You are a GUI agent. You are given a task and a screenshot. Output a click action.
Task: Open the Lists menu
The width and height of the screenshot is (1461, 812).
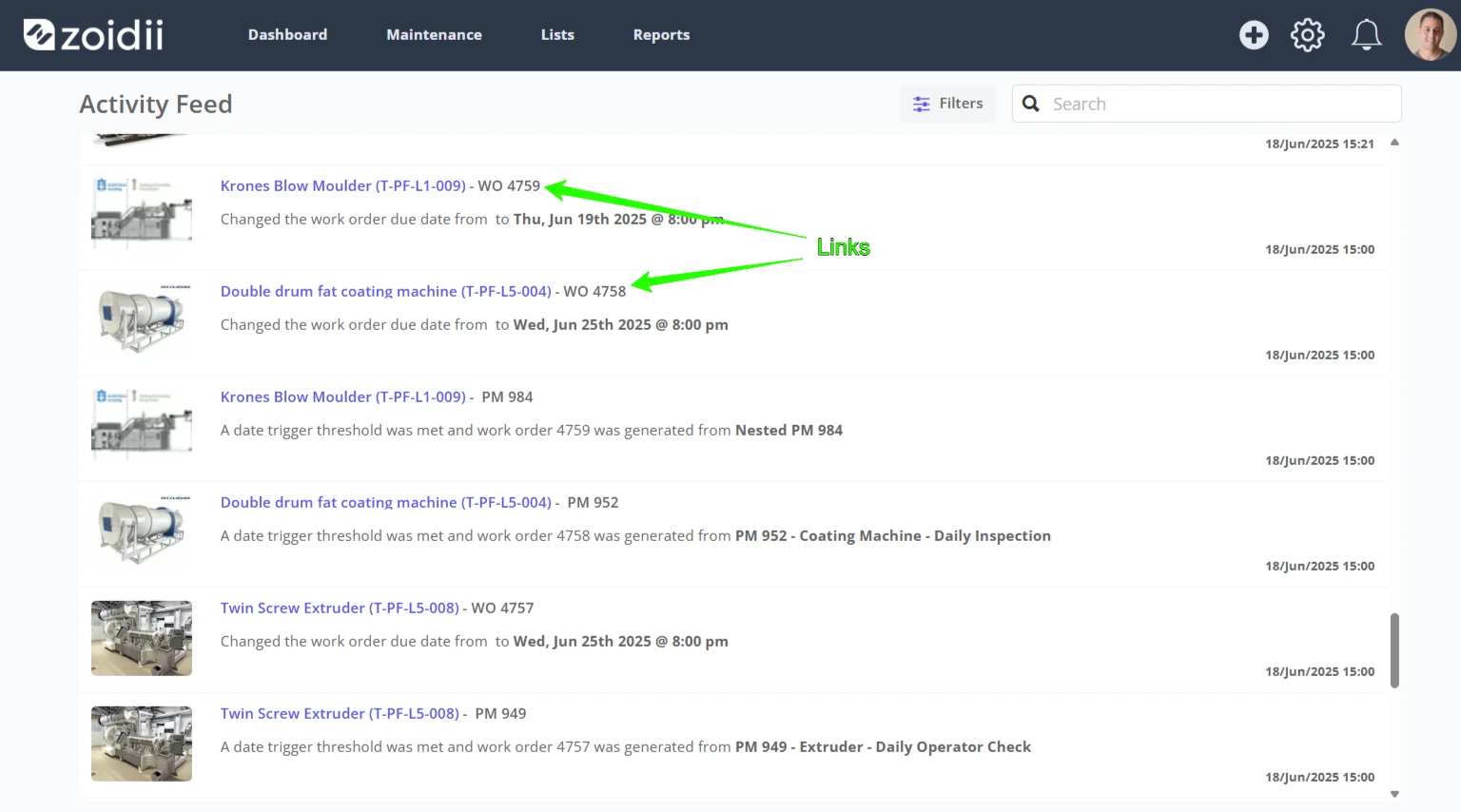tap(557, 35)
